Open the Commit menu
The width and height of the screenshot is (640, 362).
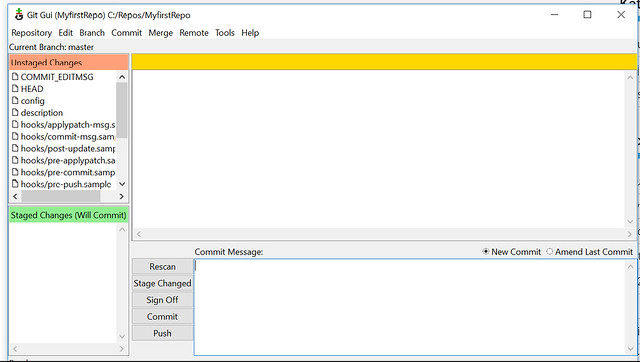(127, 33)
